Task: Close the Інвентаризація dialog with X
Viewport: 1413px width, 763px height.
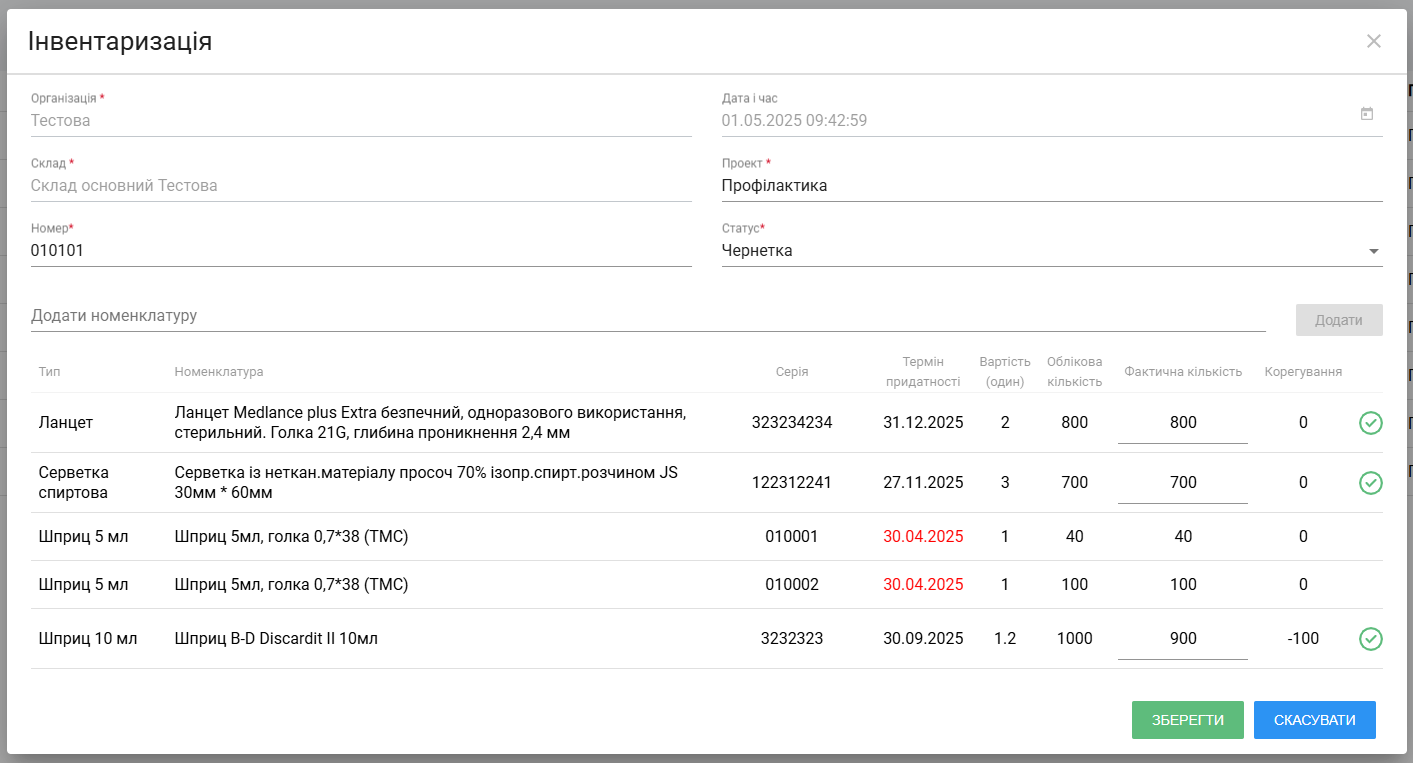Action: [x=1374, y=41]
